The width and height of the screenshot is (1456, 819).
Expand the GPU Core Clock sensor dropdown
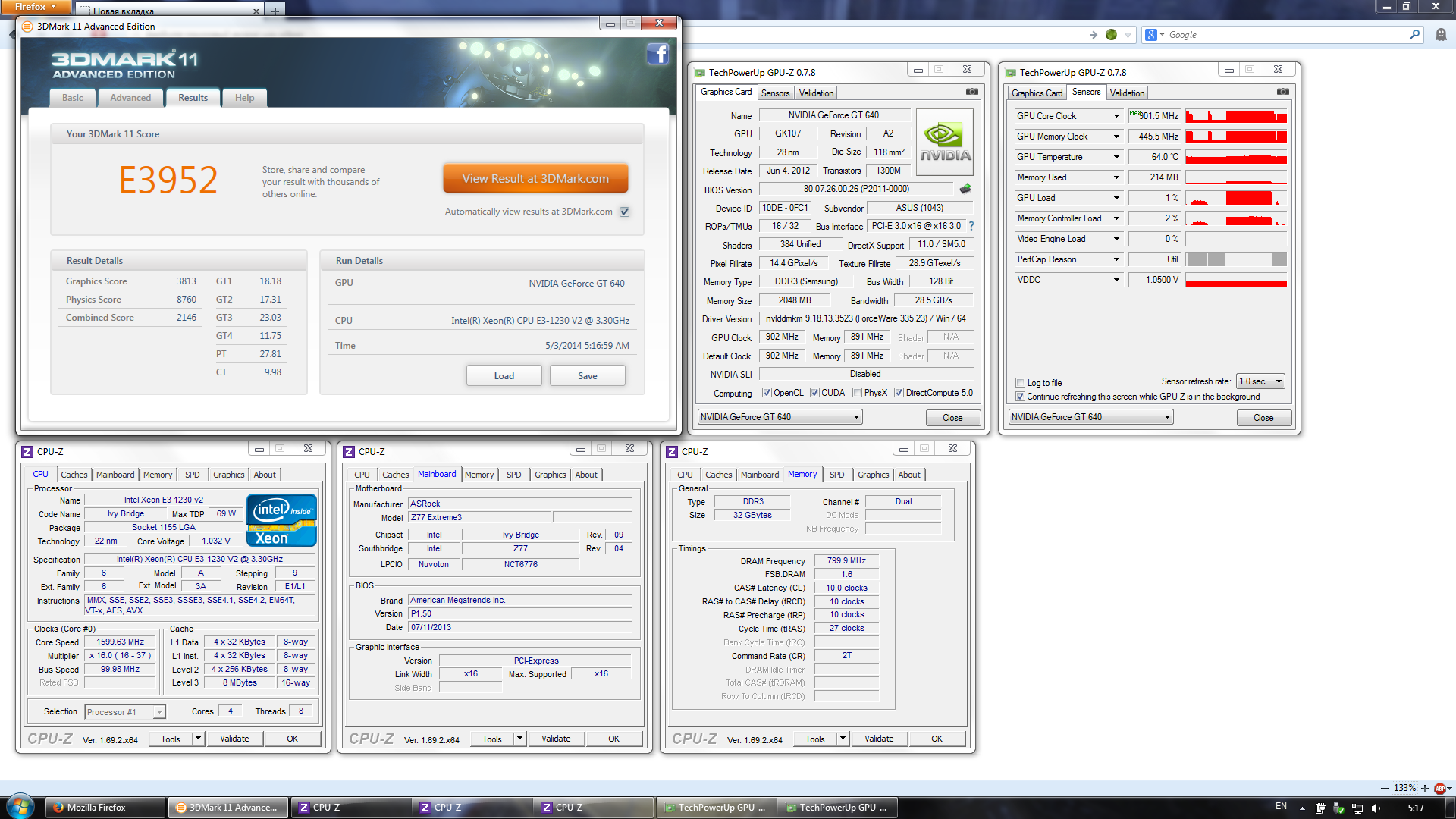pos(1116,116)
